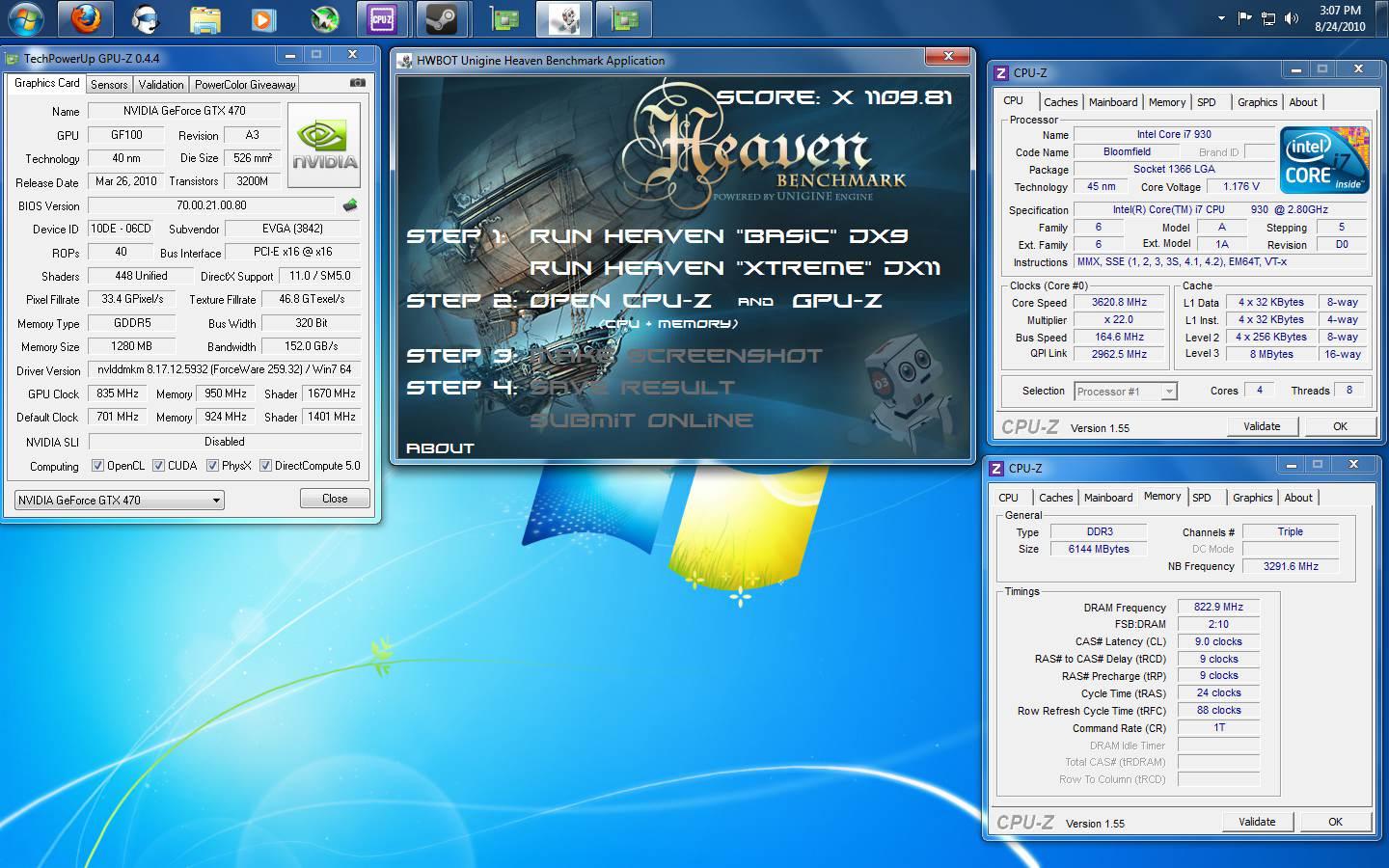Click the GPU-Z title bar icon
Viewport: 1389px width, 868px height.
pos(13,59)
